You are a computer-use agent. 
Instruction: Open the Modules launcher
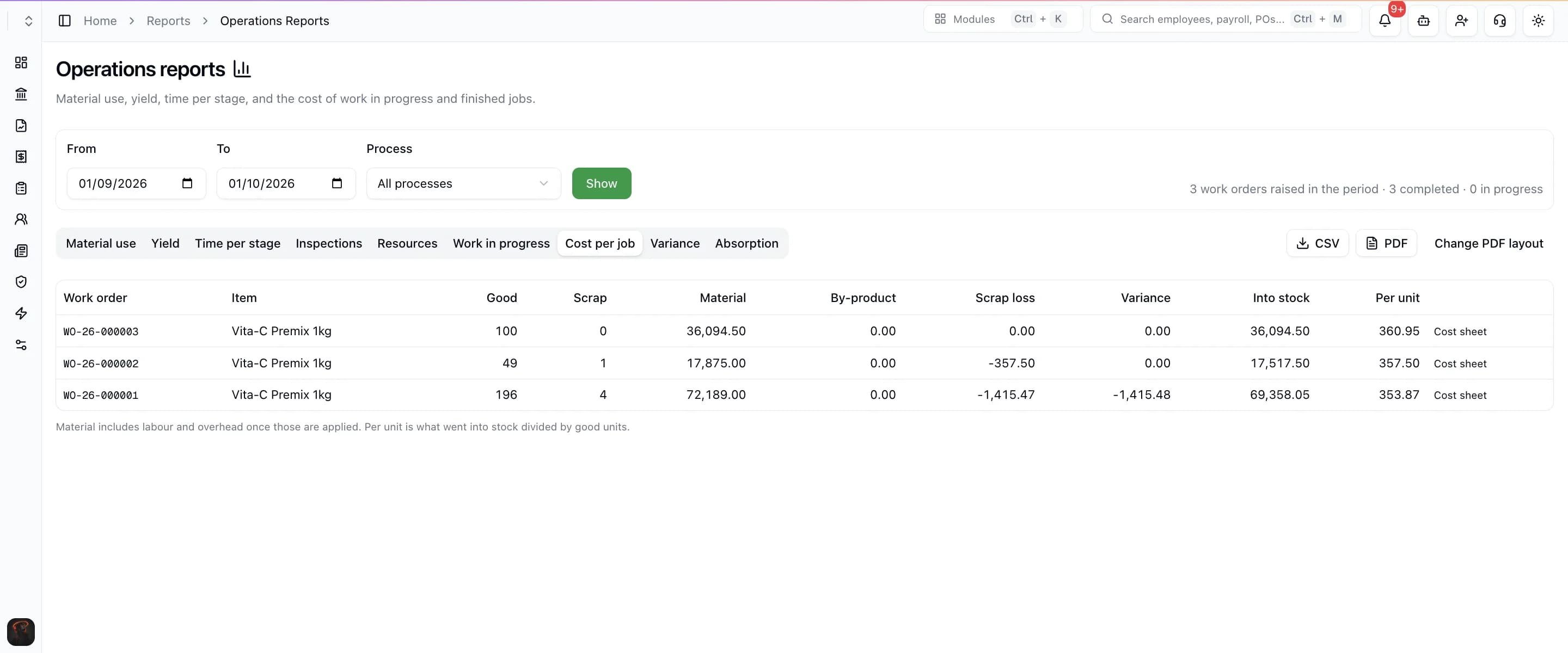[1002, 19]
